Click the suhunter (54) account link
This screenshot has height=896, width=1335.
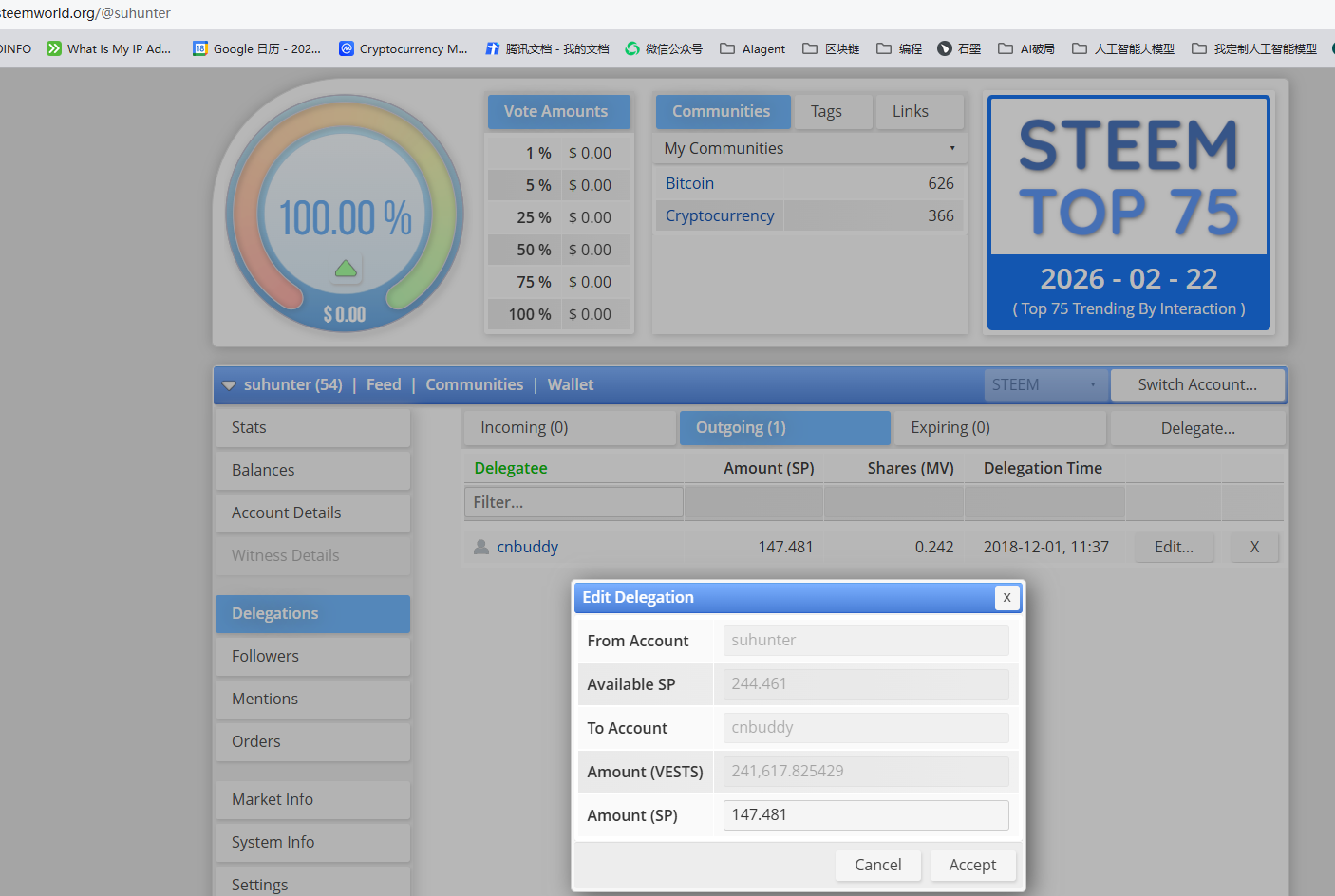[x=292, y=384]
